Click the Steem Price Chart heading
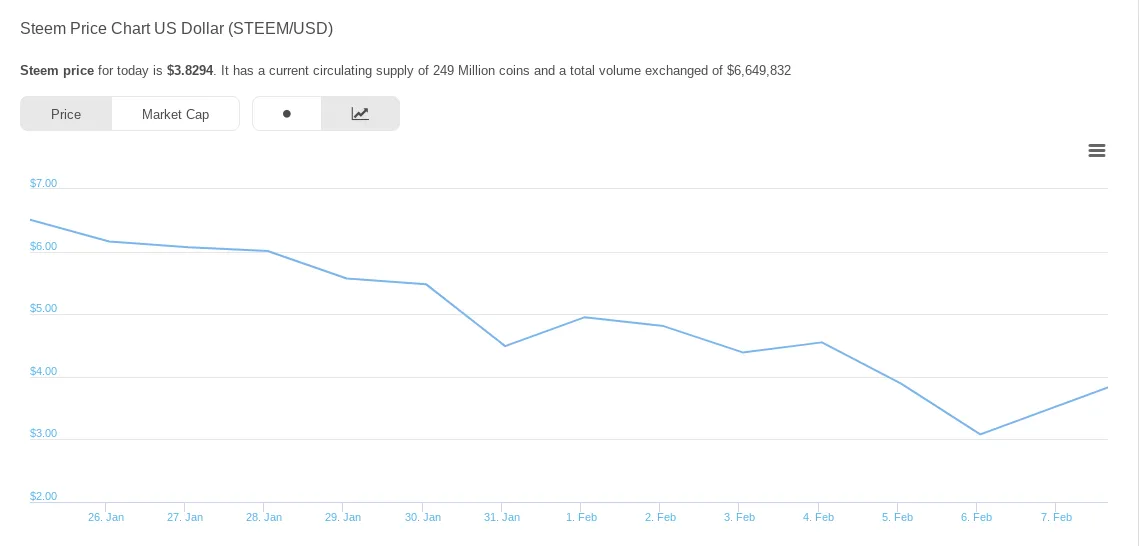The width and height of the screenshot is (1139, 546). pos(177,29)
